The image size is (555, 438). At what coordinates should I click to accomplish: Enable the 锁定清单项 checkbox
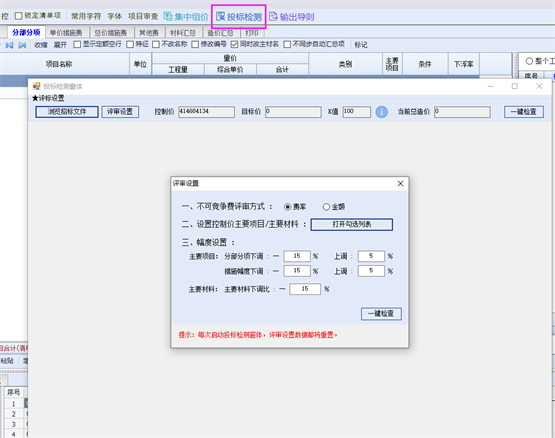18,16
